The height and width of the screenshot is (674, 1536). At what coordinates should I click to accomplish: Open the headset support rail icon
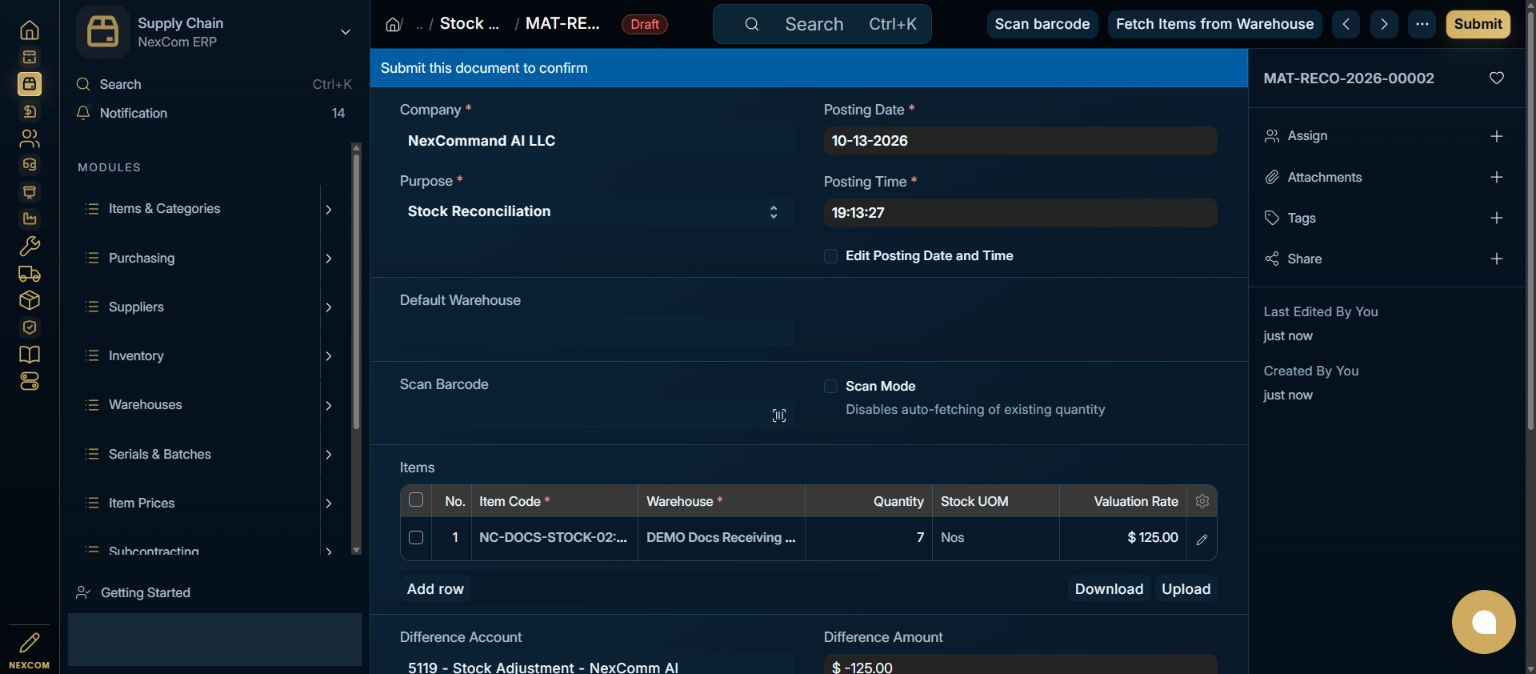pos(29,165)
